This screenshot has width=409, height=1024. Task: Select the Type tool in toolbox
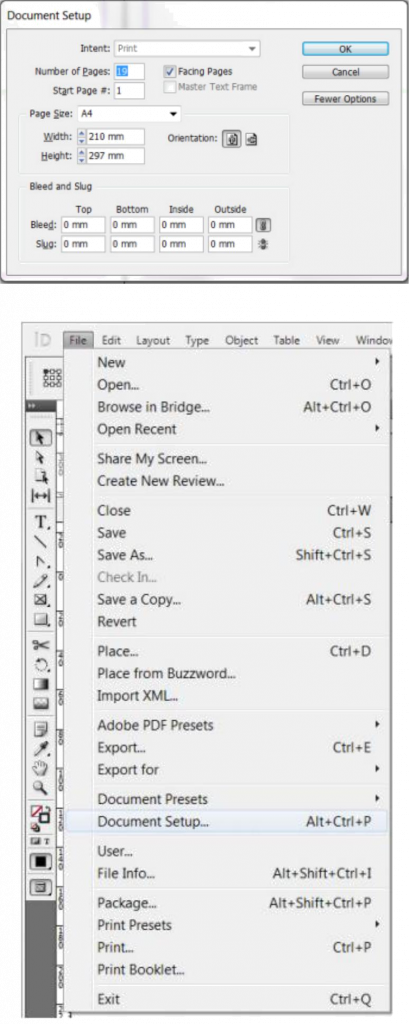pos(41,522)
